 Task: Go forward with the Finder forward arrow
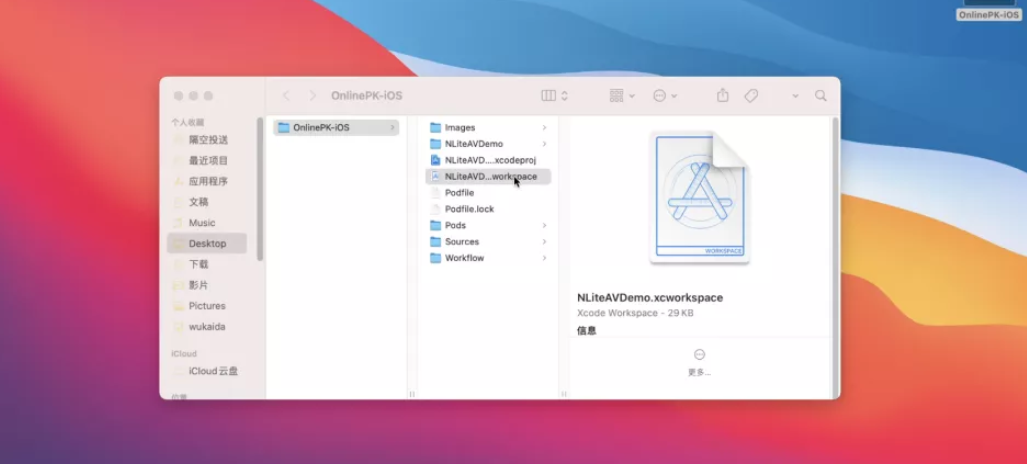pyautogui.click(x=312, y=96)
